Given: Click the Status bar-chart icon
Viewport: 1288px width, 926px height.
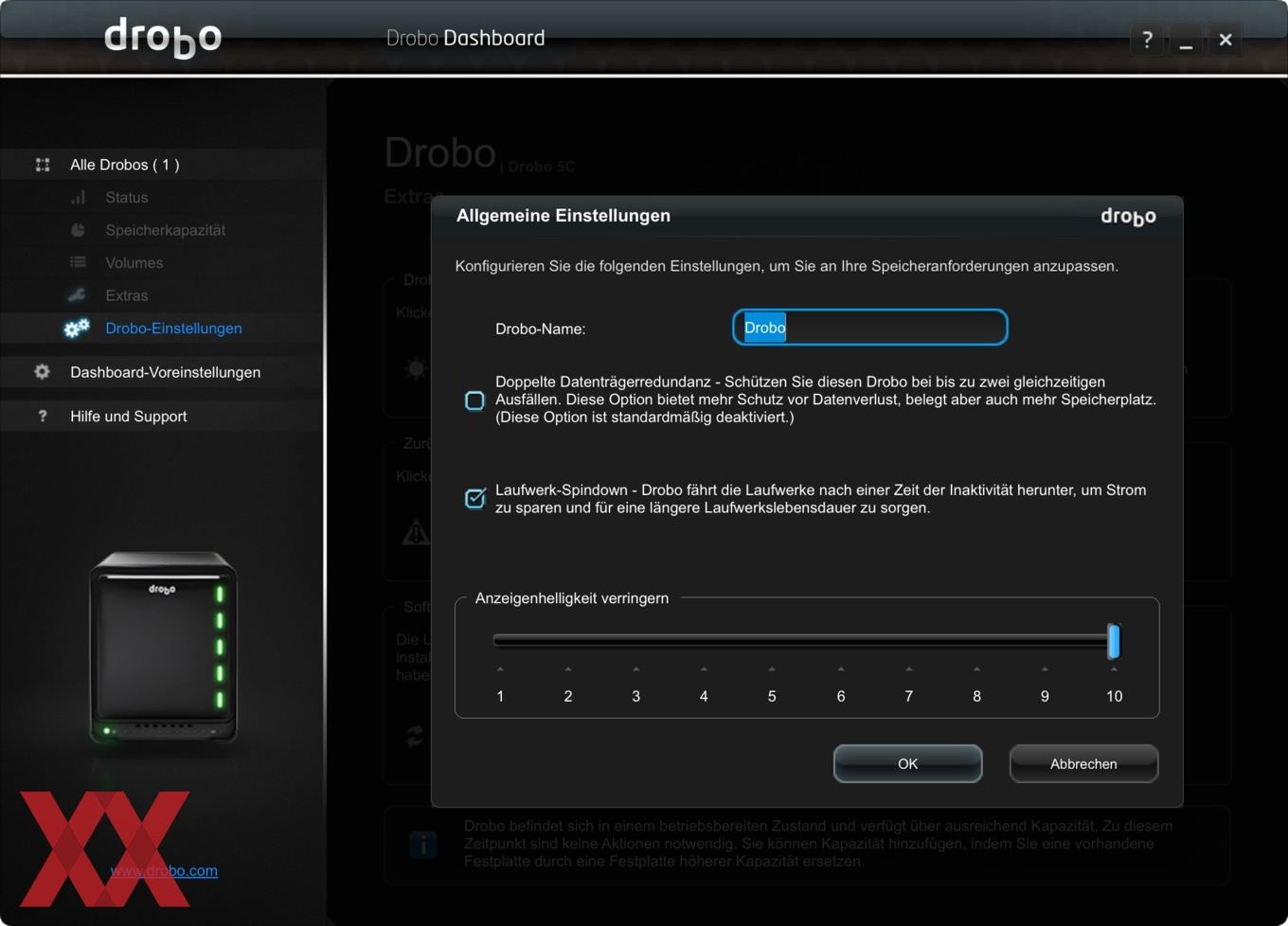Looking at the screenshot, I should click(x=78, y=197).
